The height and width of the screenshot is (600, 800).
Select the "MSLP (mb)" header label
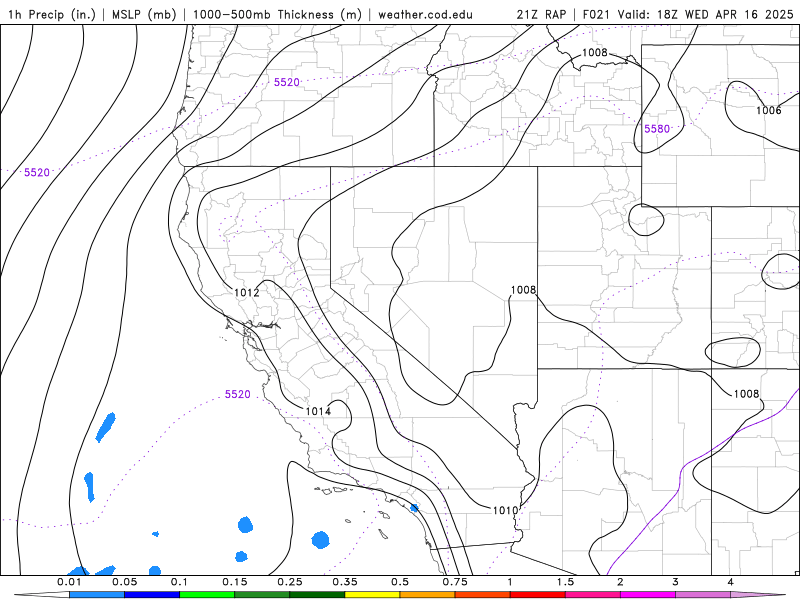point(144,14)
